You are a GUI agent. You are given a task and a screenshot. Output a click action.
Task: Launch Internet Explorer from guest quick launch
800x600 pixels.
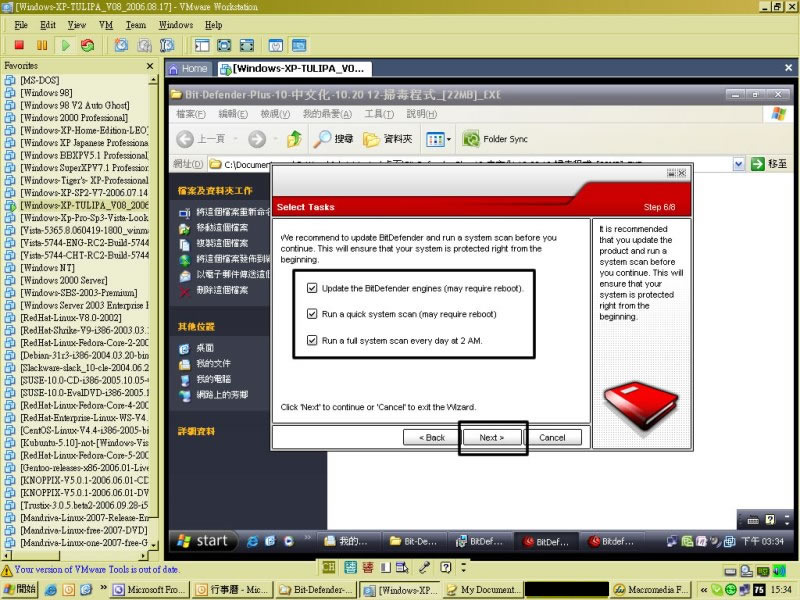point(252,541)
